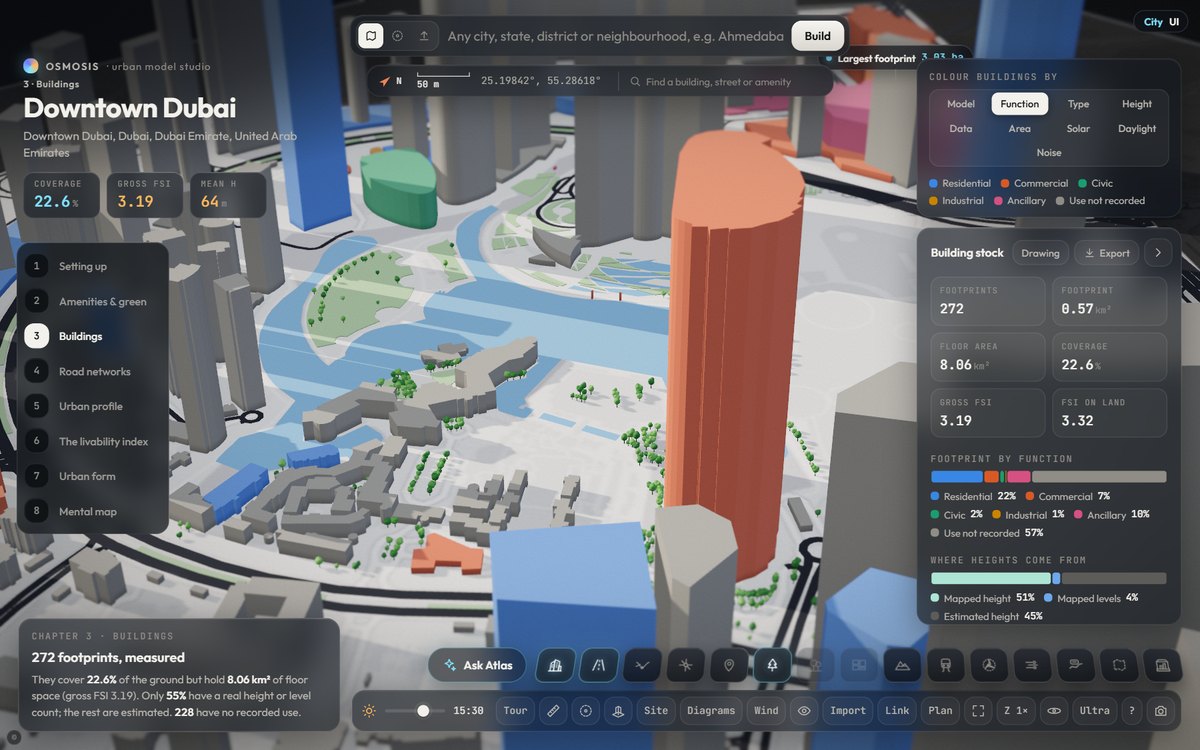1200x750 pixels.
Task: Click the Plan view button
Action: click(x=940, y=711)
